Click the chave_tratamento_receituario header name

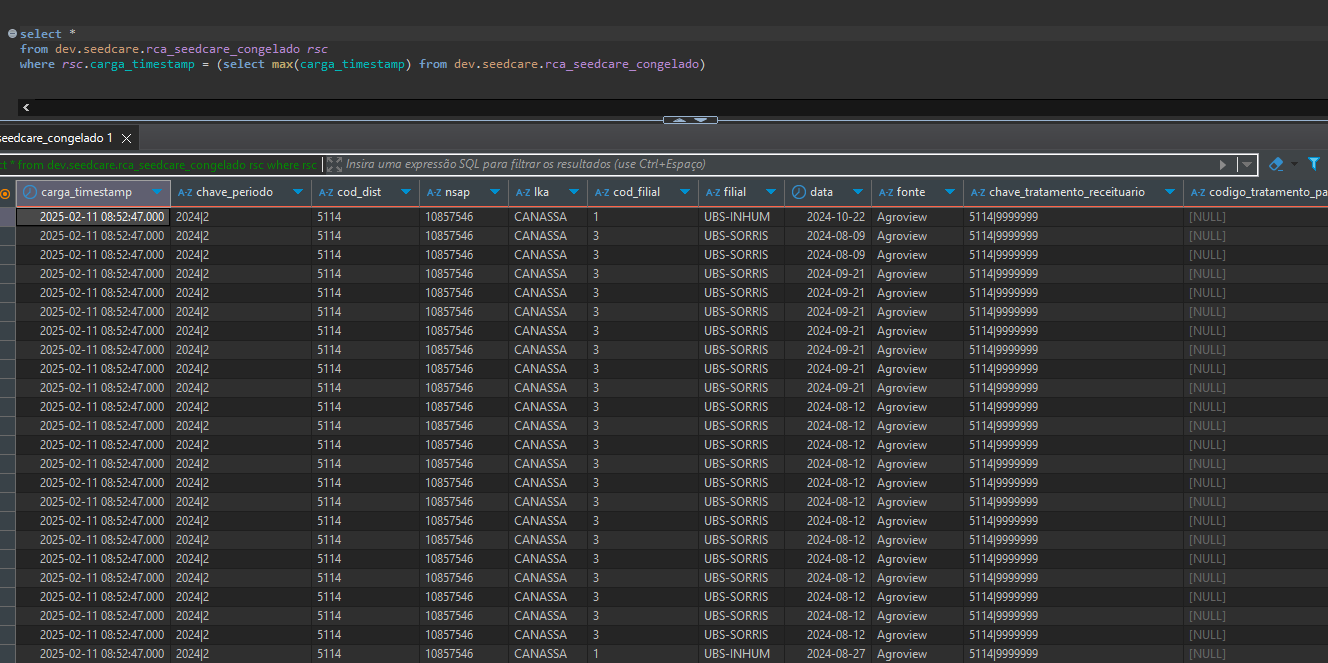click(x=1067, y=192)
